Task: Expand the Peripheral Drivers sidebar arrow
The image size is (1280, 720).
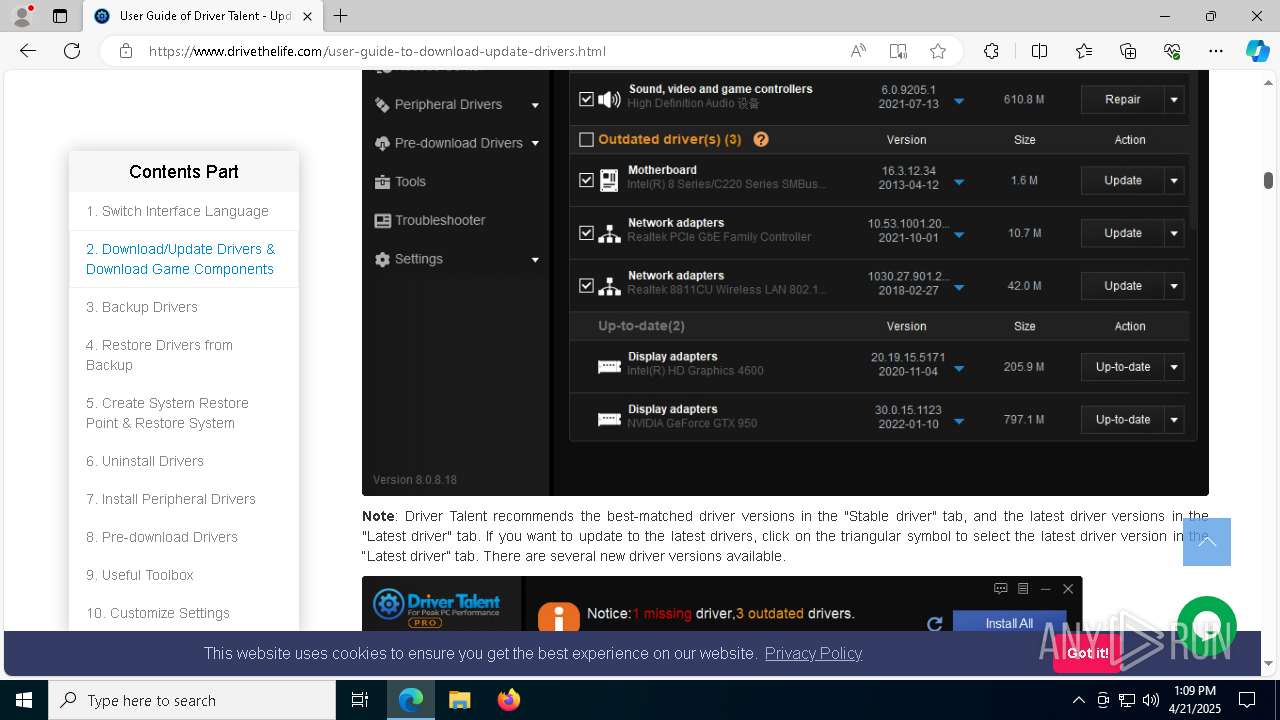Action: tap(535, 105)
